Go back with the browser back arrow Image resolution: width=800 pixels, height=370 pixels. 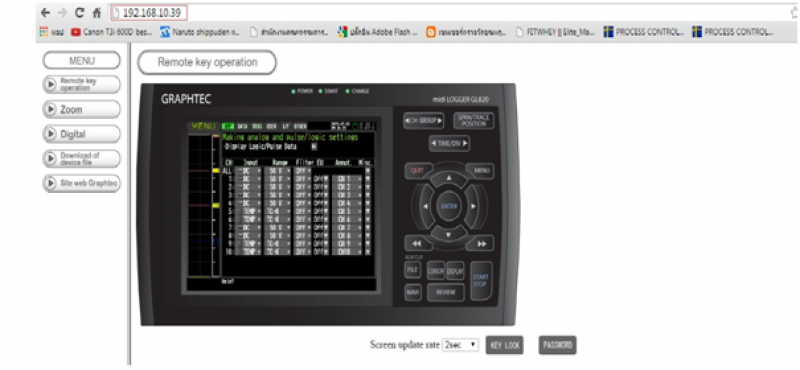pos(45,13)
